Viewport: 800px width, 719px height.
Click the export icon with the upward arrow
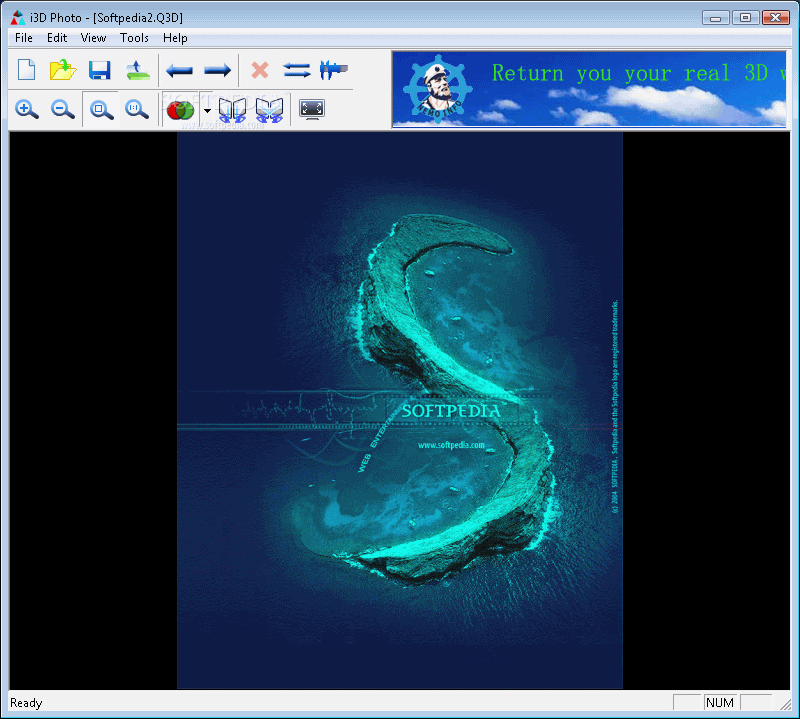click(138, 70)
